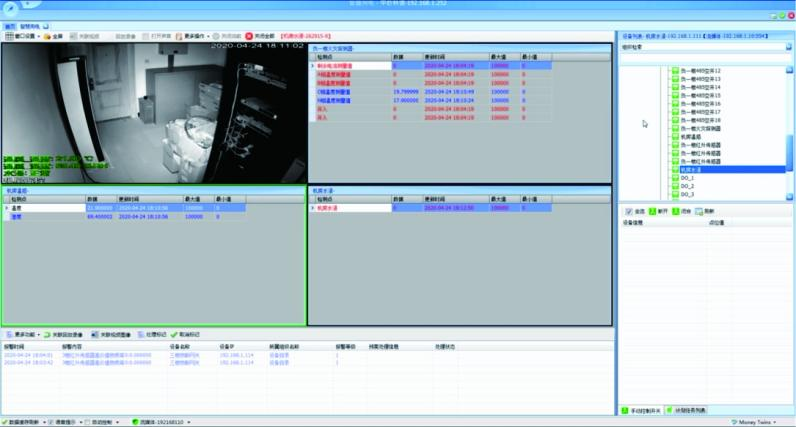Click the green 流媒体 shield status icon

(135, 421)
